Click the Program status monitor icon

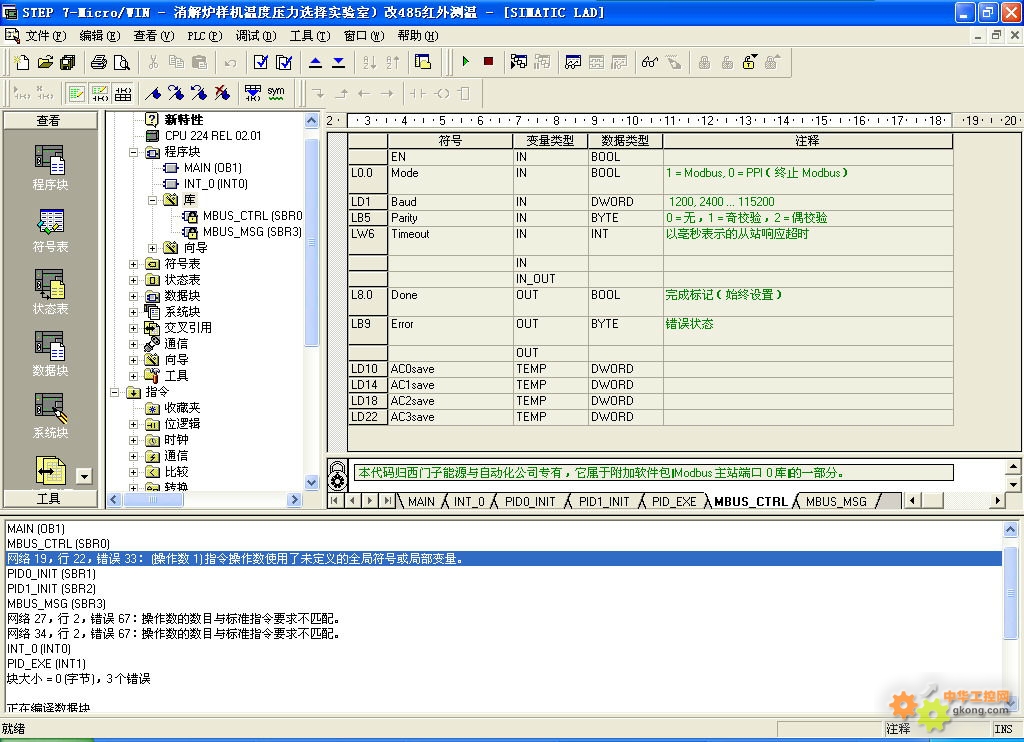pos(519,62)
